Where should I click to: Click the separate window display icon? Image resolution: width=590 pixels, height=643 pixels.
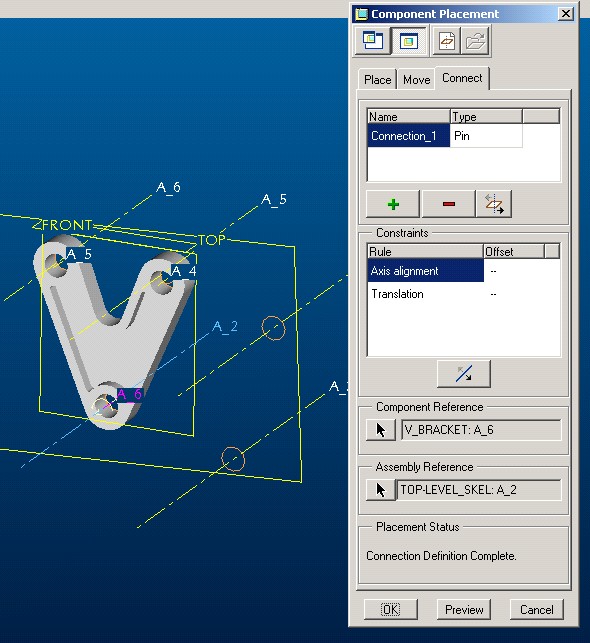coord(372,41)
